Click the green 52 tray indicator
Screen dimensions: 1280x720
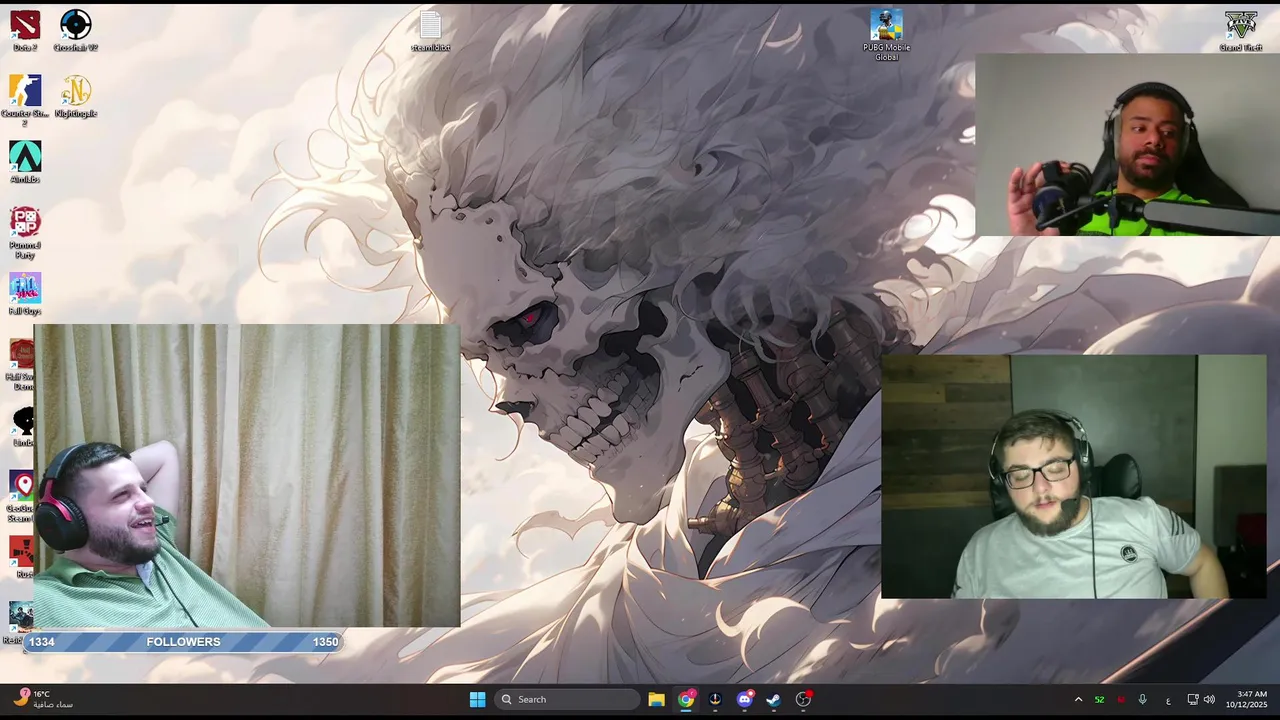coord(1099,699)
